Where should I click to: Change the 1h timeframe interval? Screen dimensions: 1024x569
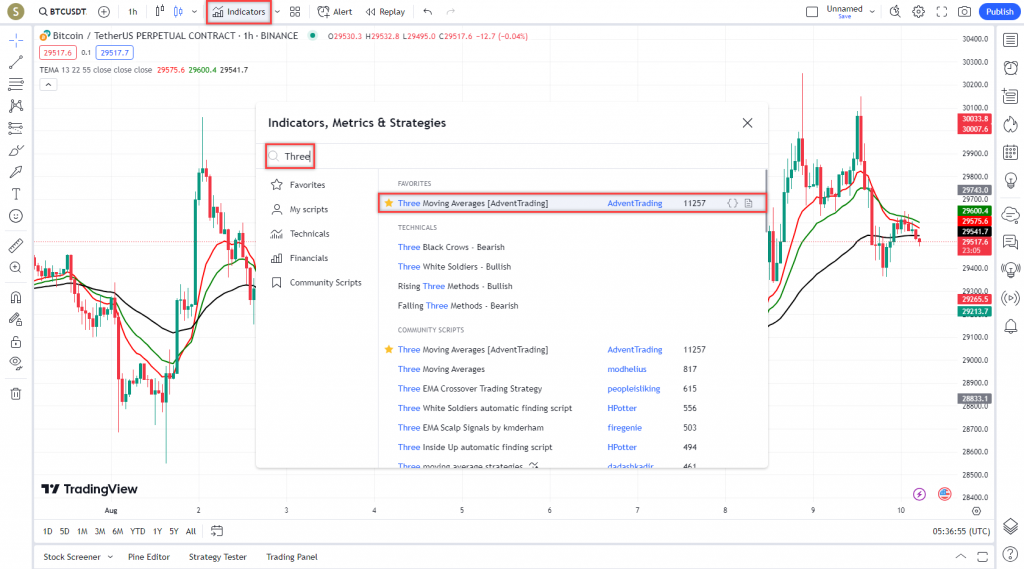pyautogui.click(x=133, y=12)
